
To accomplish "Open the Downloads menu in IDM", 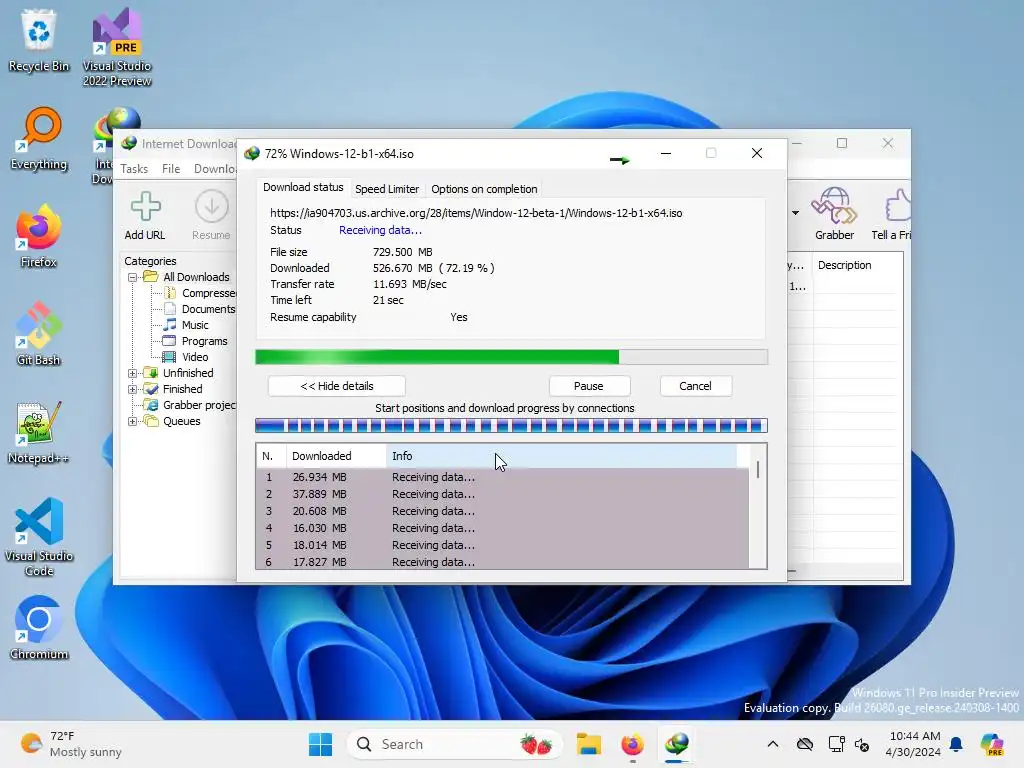I will tap(216, 168).
